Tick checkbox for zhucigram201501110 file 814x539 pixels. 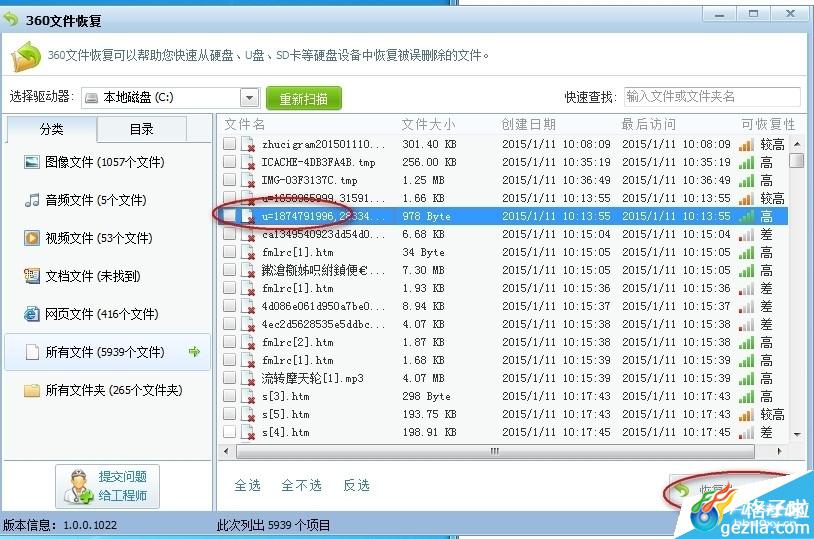click(x=229, y=144)
